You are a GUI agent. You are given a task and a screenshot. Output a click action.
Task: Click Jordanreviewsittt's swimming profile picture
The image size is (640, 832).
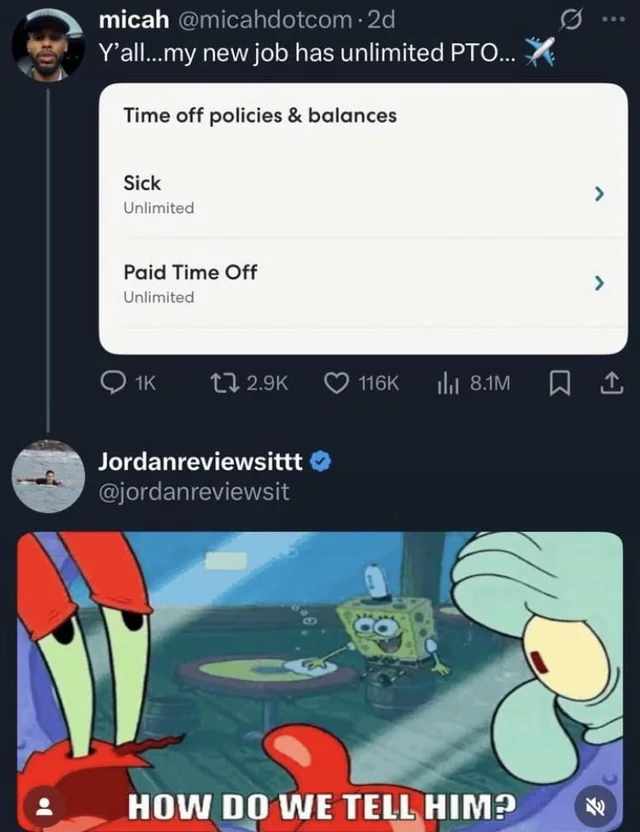coord(48,476)
